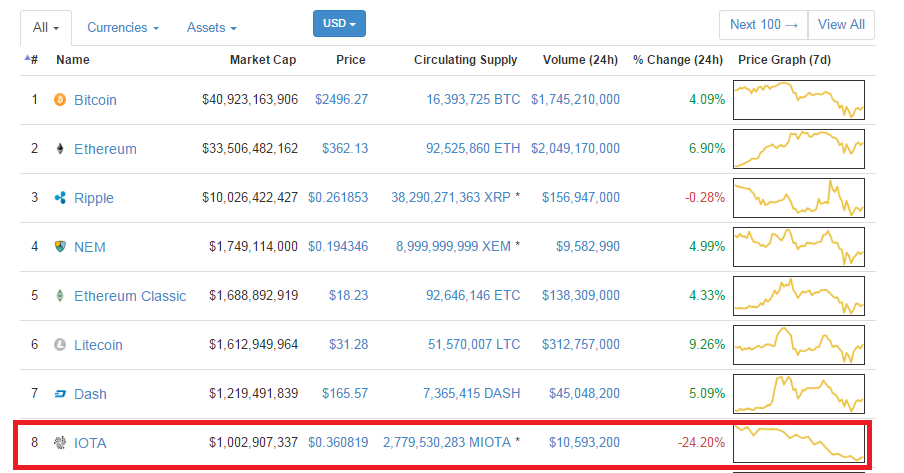
Task: Click supply 51,570,007 LTC
Action: click(x=474, y=344)
